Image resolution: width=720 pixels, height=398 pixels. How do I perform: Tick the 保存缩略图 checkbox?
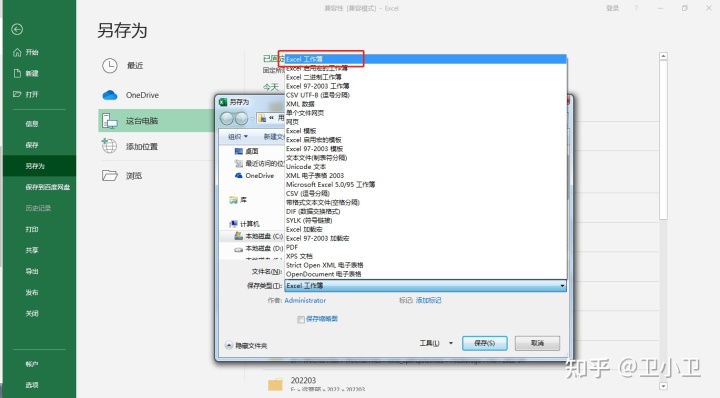301,320
